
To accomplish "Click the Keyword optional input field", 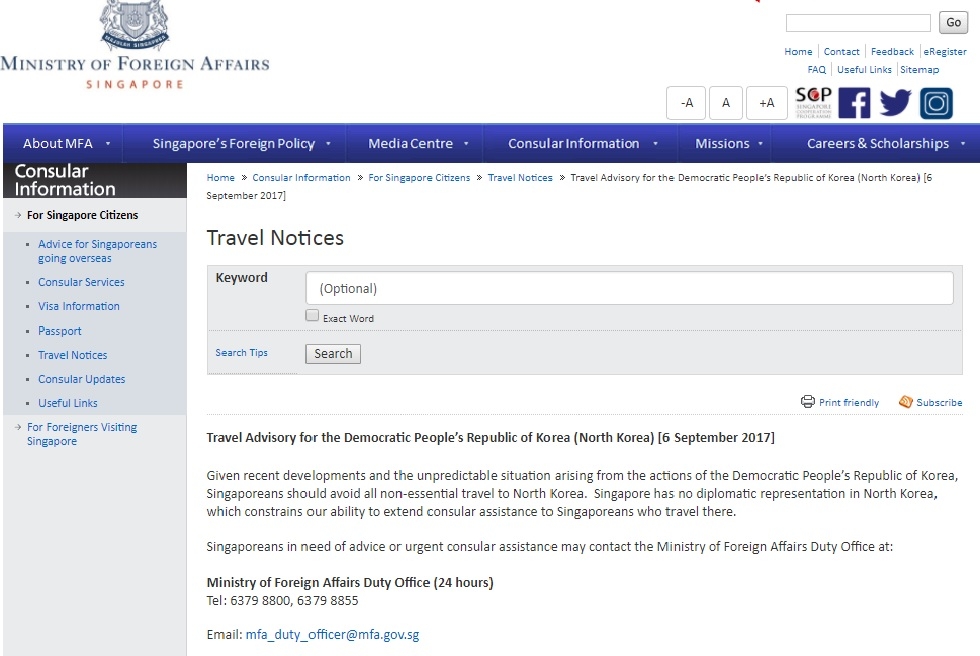I will (x=629, y=288).
